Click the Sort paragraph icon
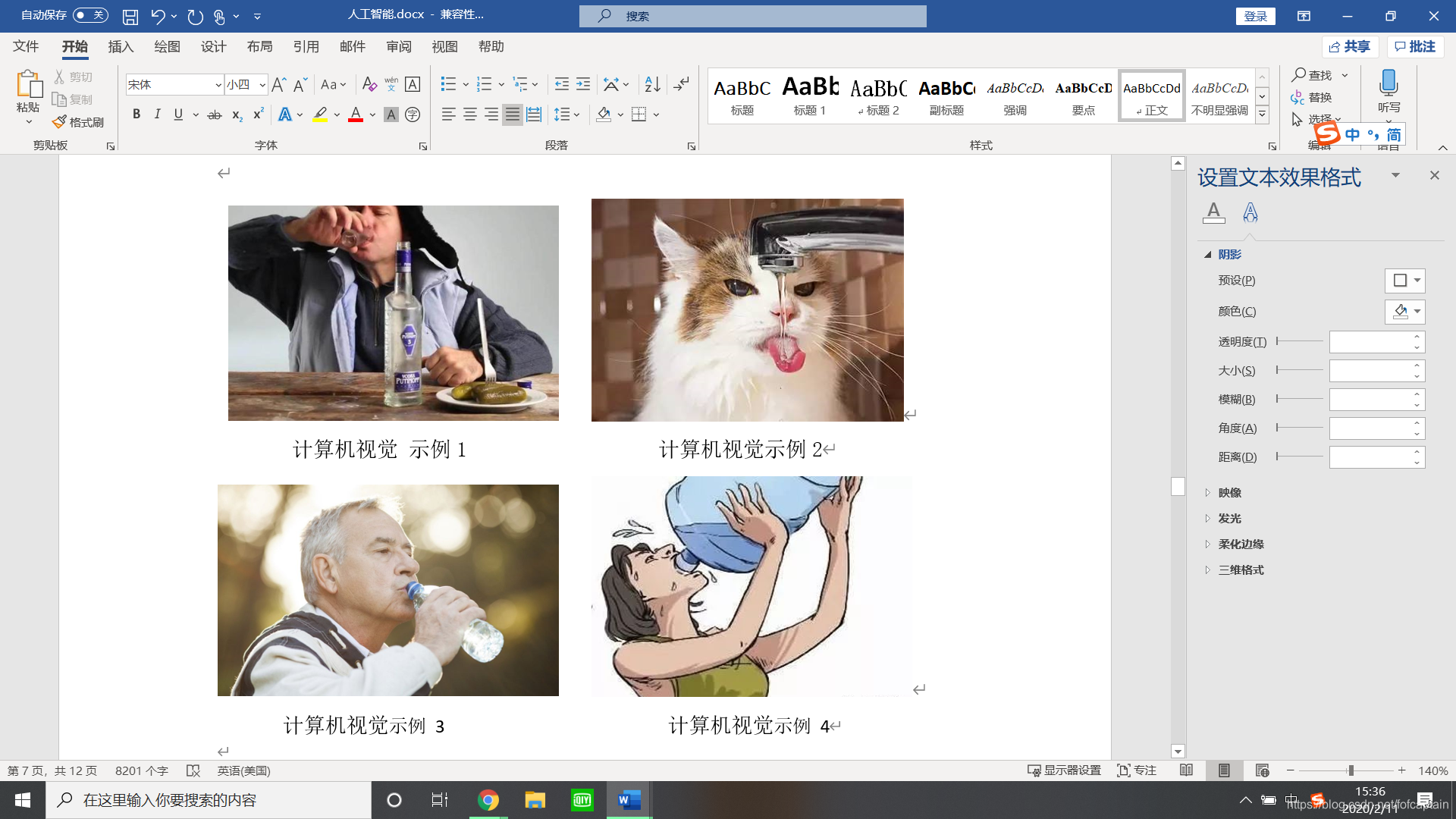Viewport: 1456px width, 819px height. tap(652, 84)
